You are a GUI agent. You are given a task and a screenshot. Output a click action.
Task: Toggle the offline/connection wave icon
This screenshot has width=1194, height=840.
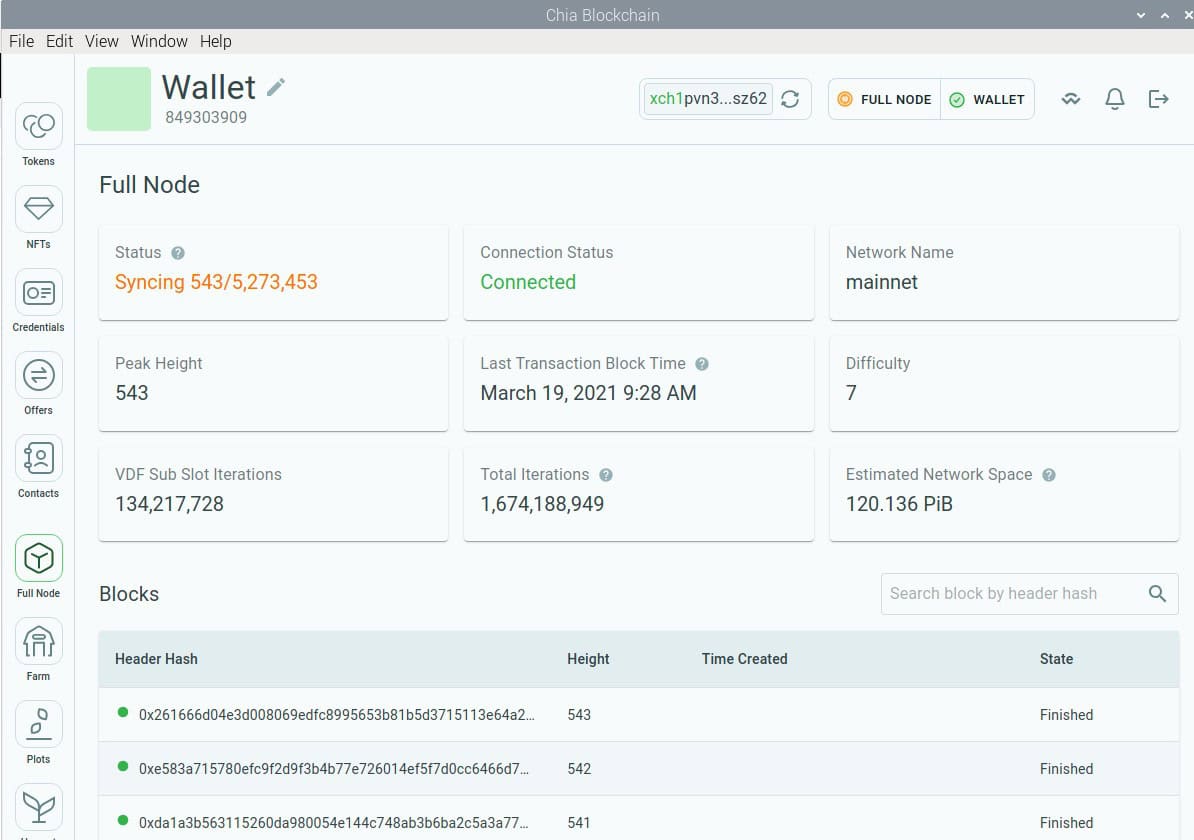1070,99
